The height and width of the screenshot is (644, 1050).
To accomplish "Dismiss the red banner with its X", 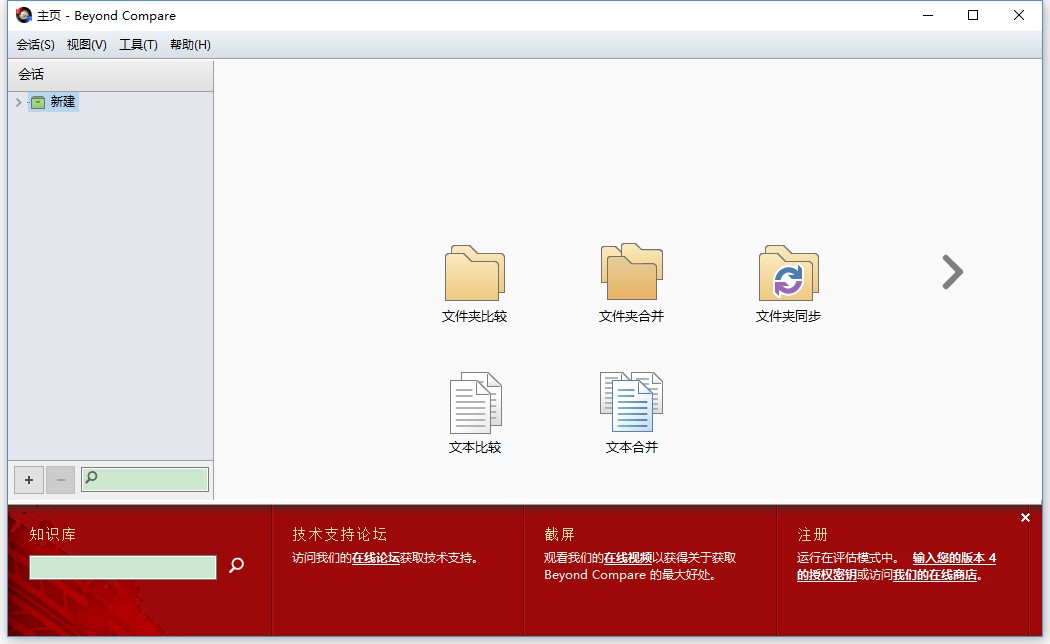I will (1025, 517).
